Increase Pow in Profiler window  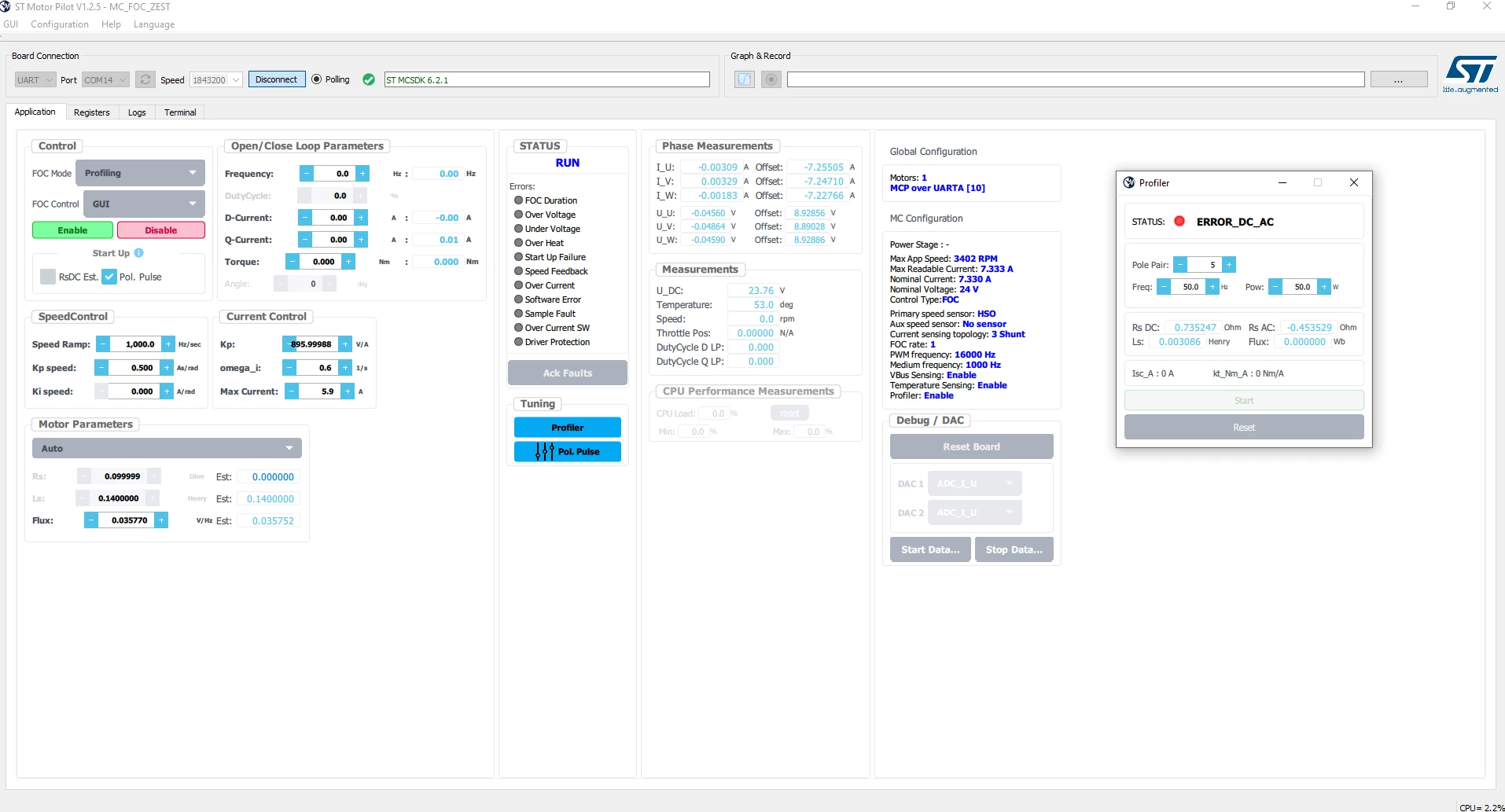[1324, 287]
